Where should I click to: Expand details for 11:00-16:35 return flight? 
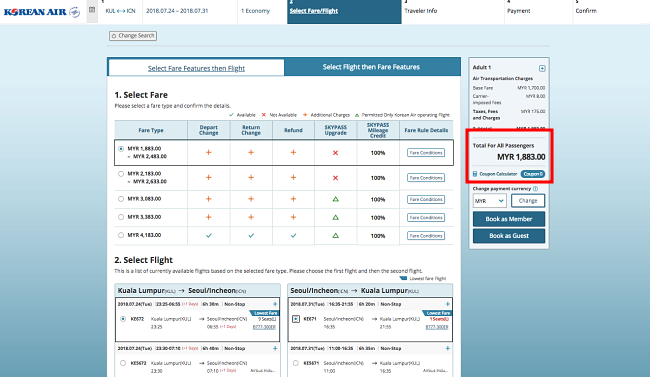click(448, 348)
